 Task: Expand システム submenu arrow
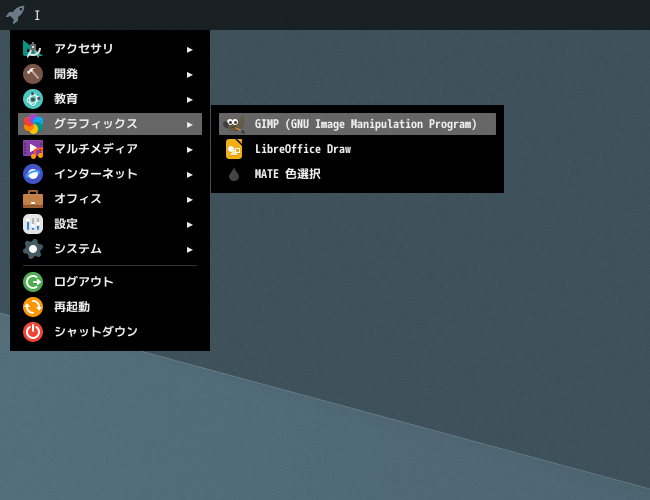pyautogui.click(x=189, y=250)
